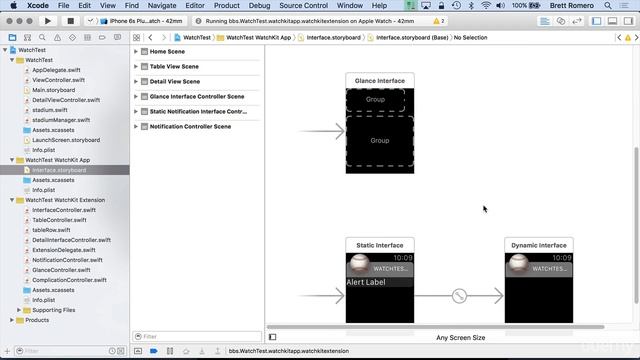Open Spotlight search in menu bar
This screenshot has width=640, height=360.
[x=608, y=5]
